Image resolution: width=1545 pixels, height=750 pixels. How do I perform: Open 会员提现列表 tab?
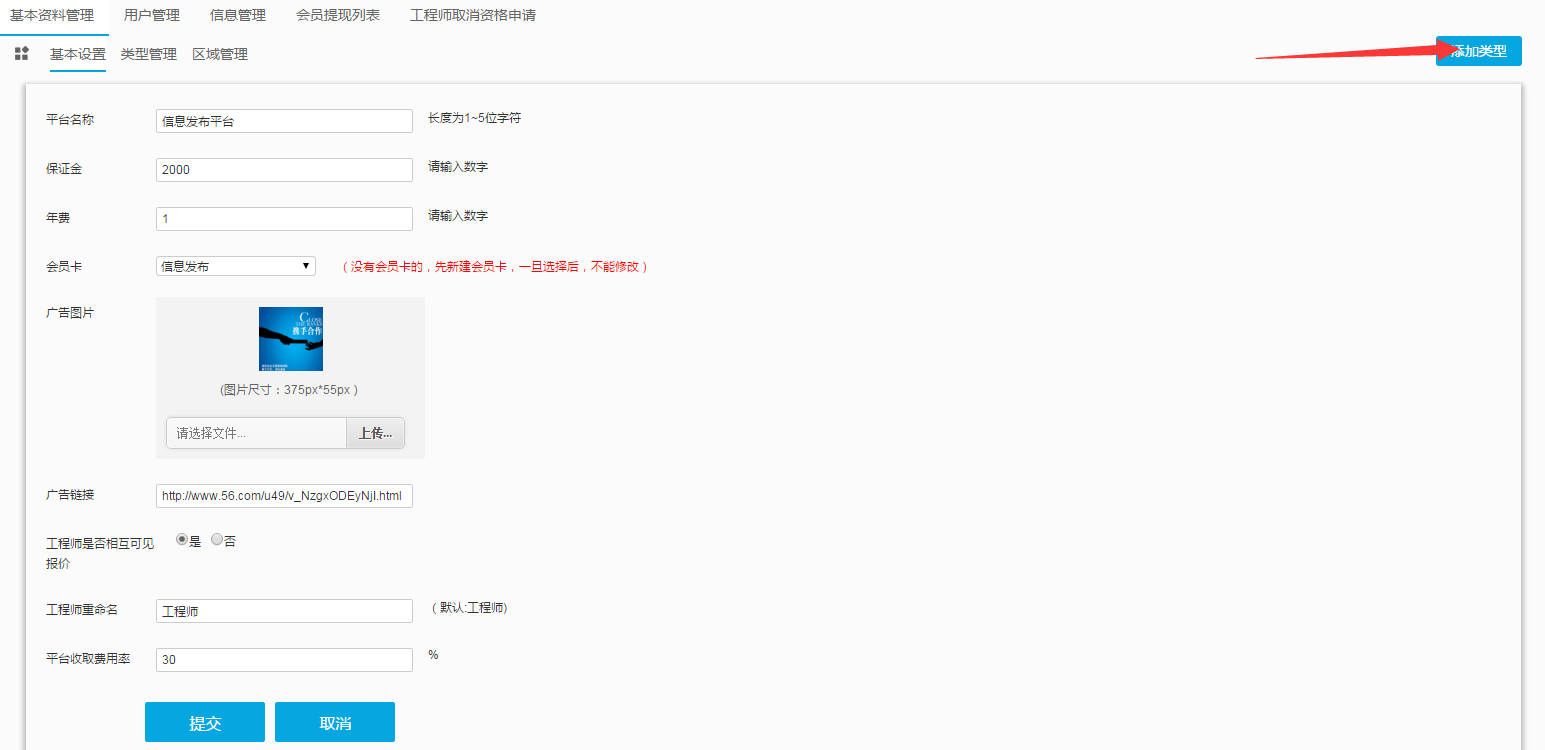pos(338,15)
